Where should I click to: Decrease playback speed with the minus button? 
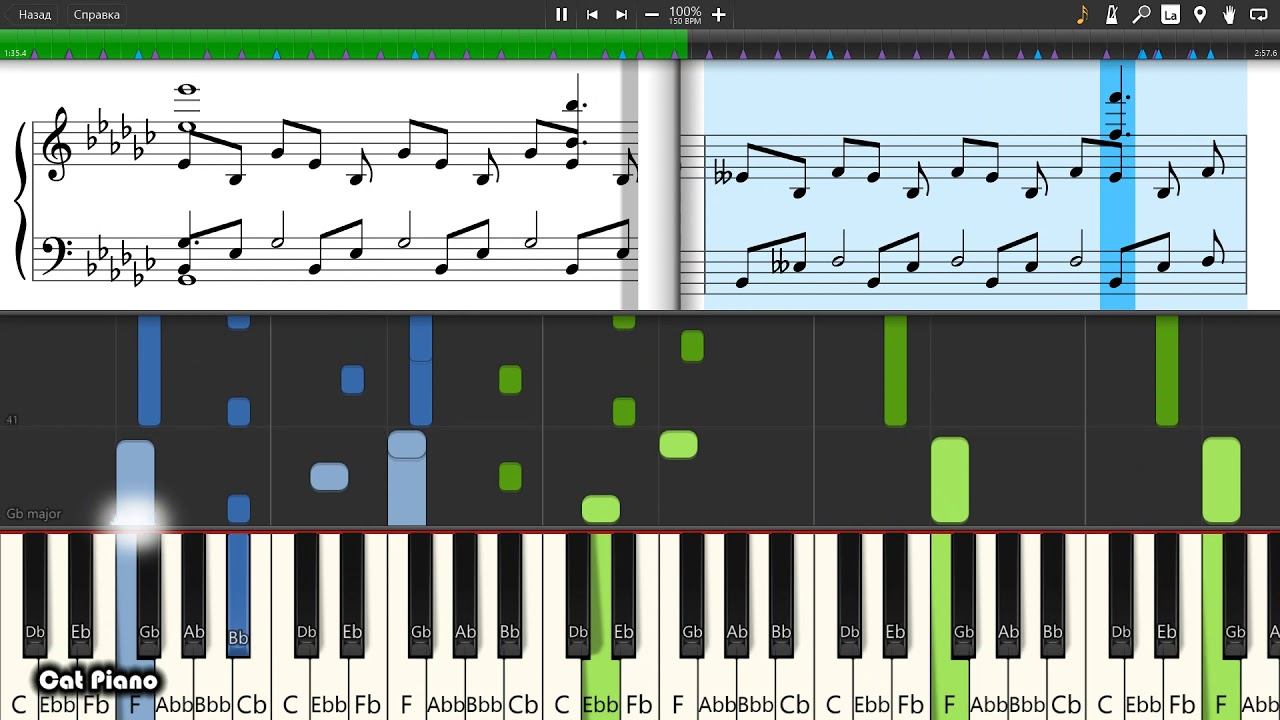[652, 14]
